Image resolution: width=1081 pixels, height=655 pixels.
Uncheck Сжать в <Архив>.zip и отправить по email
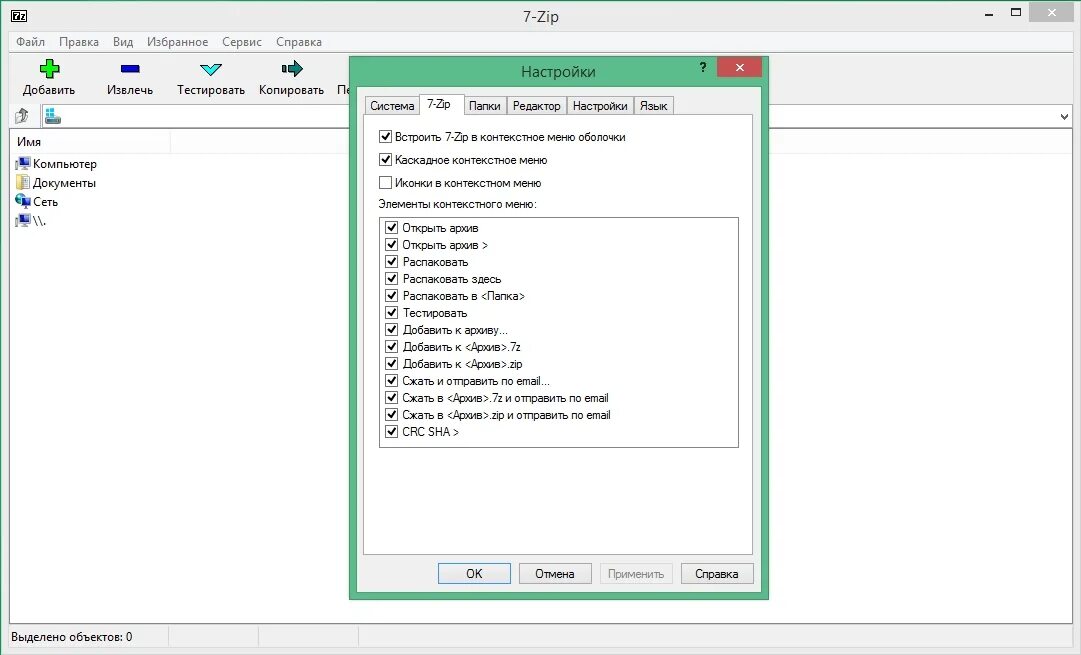pyautogui.click(x=392, y=414)
